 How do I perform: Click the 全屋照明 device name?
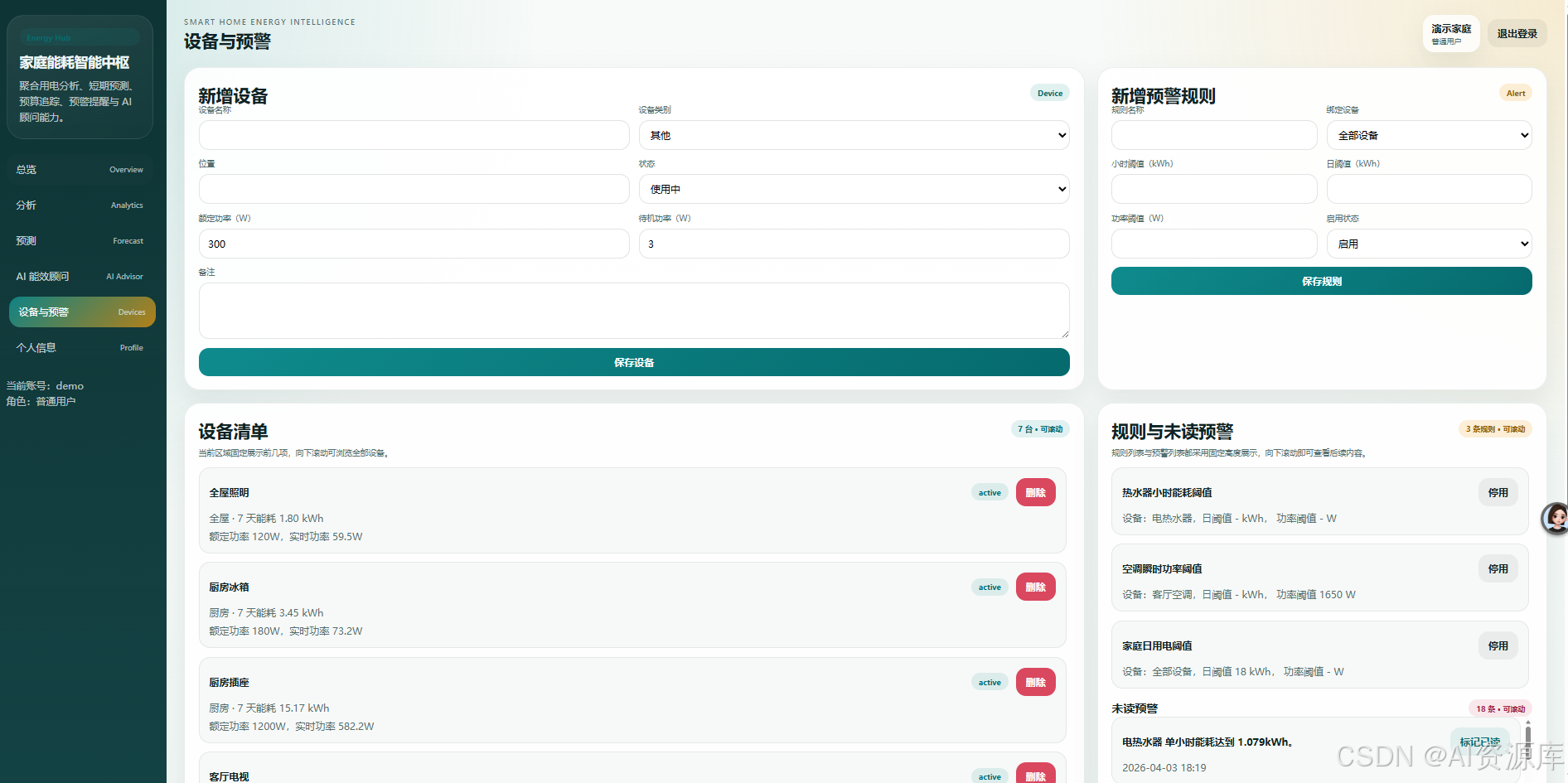point(229,492)
